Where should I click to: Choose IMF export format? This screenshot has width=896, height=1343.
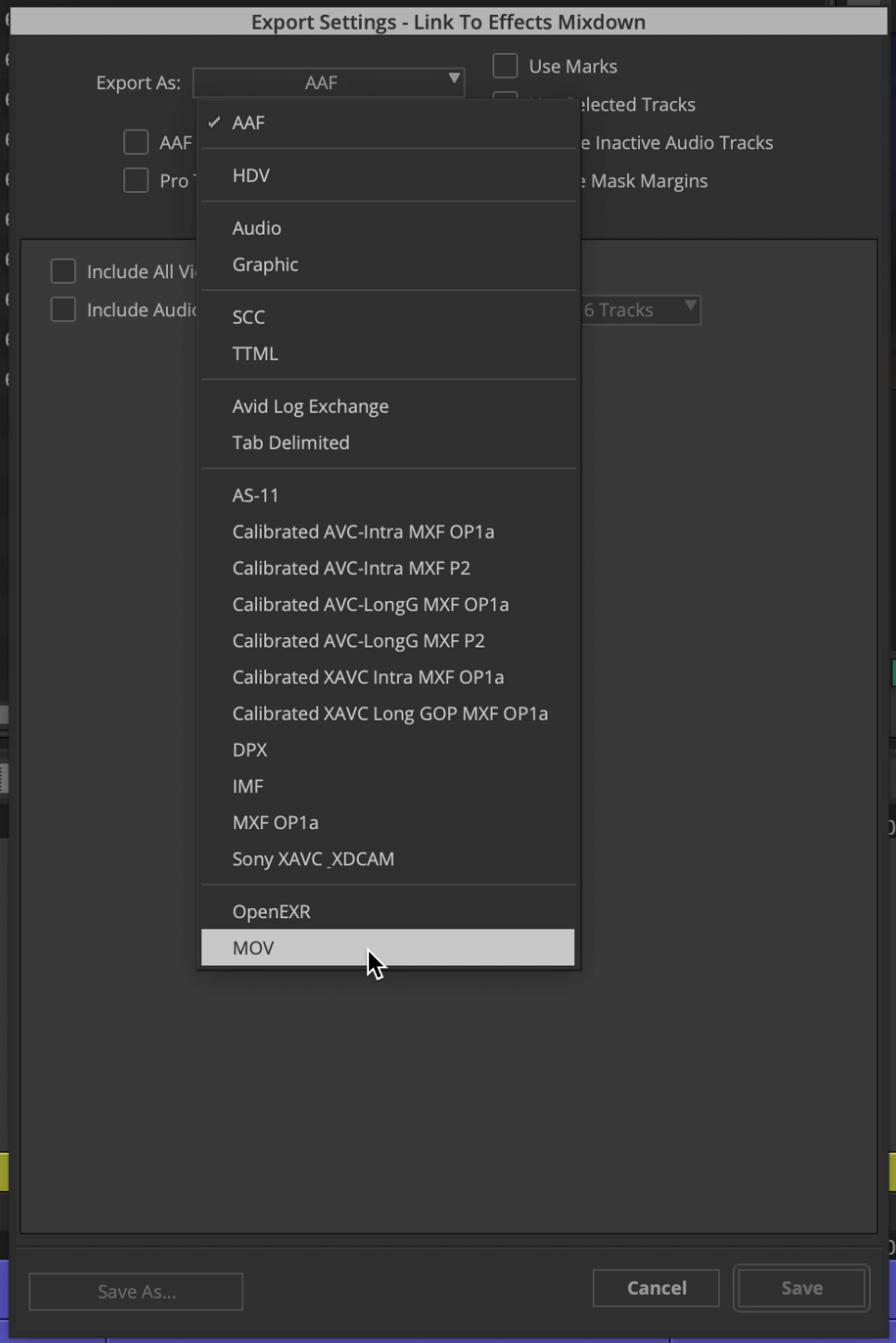pos(388,787)
